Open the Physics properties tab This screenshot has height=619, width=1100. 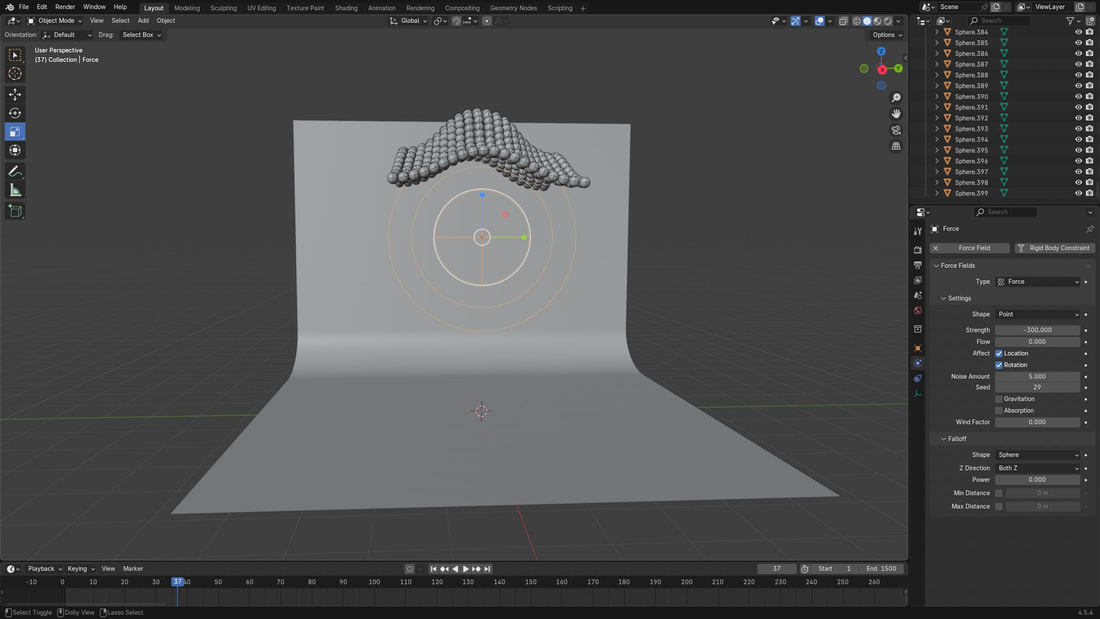coord(918,363)
